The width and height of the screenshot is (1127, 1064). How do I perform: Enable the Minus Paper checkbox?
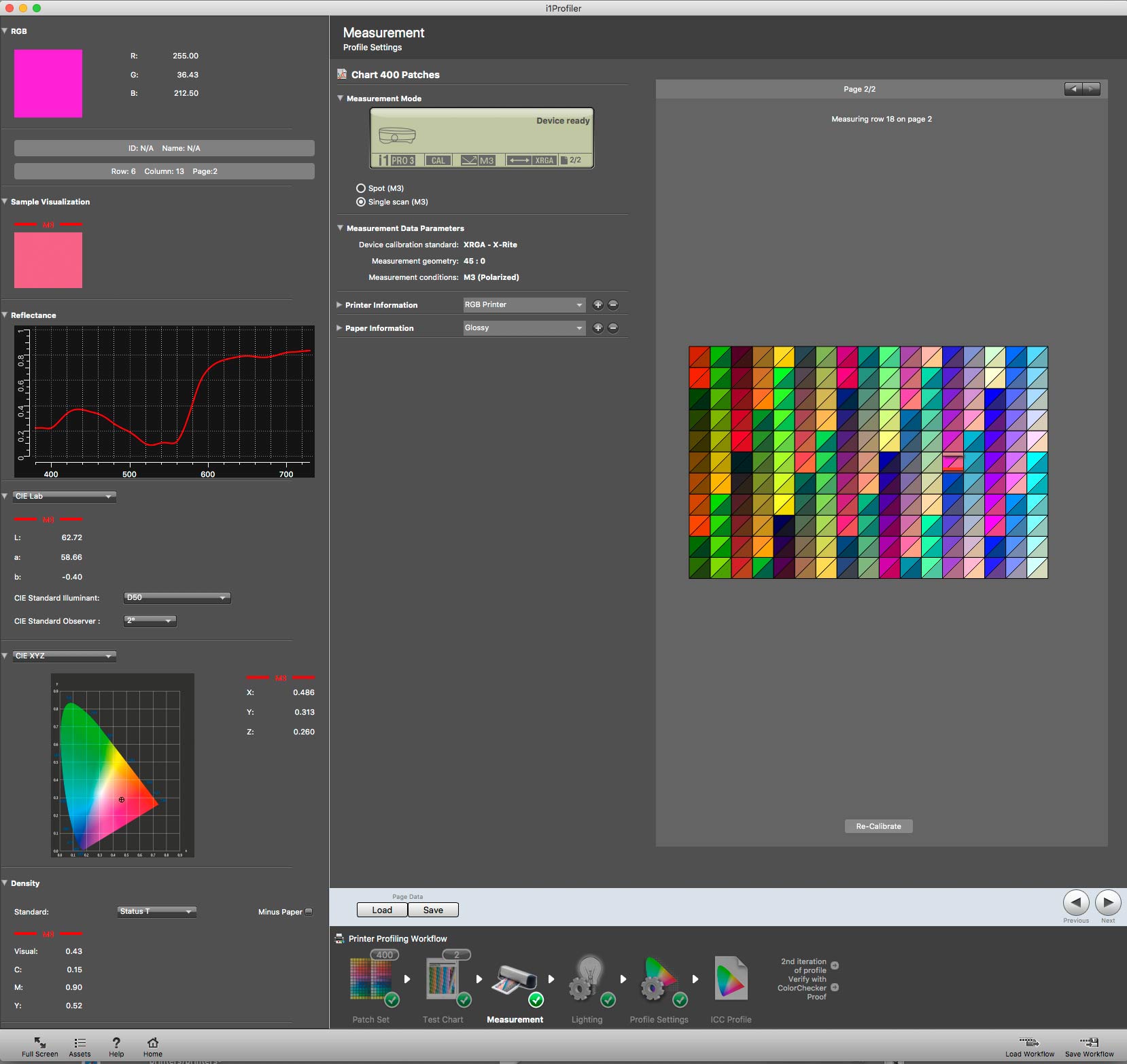(309, 912)
